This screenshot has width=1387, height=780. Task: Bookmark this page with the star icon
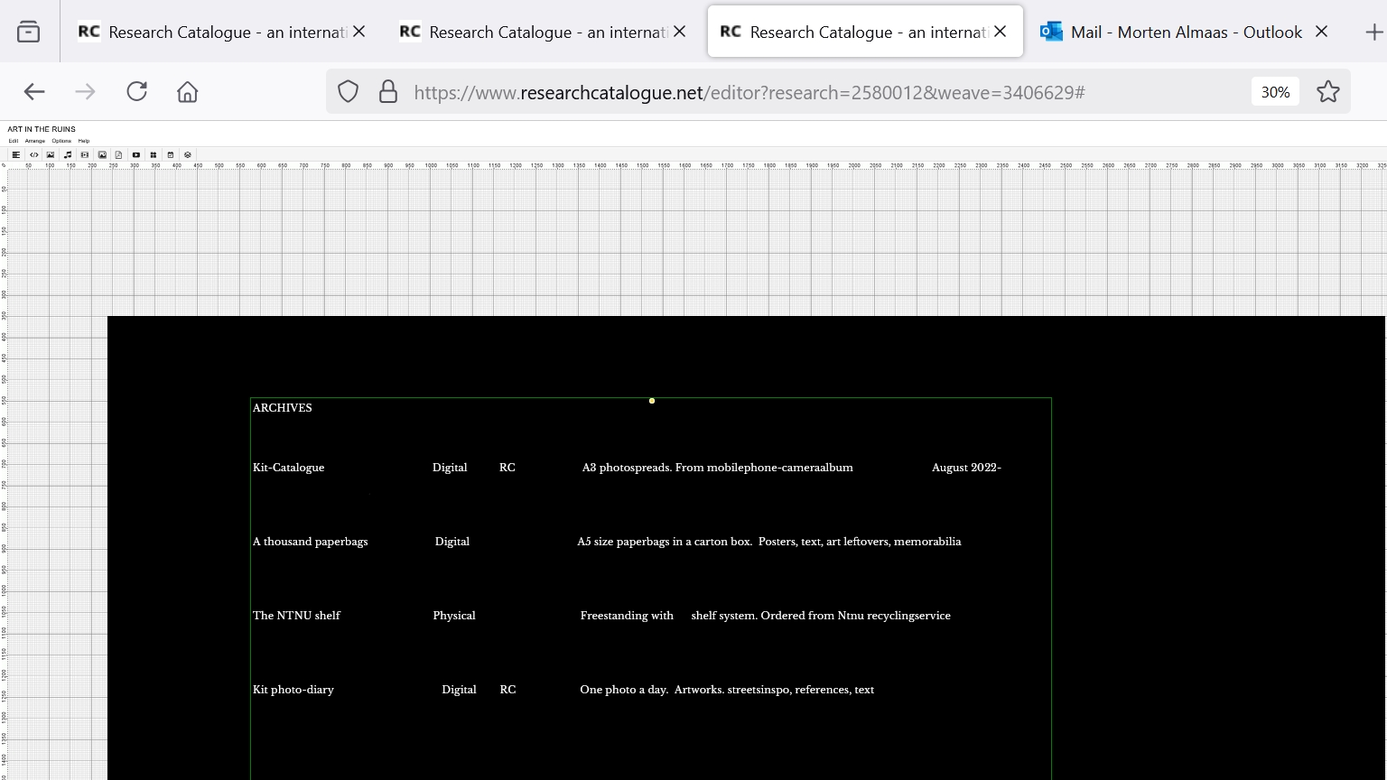pos(1328,92)
